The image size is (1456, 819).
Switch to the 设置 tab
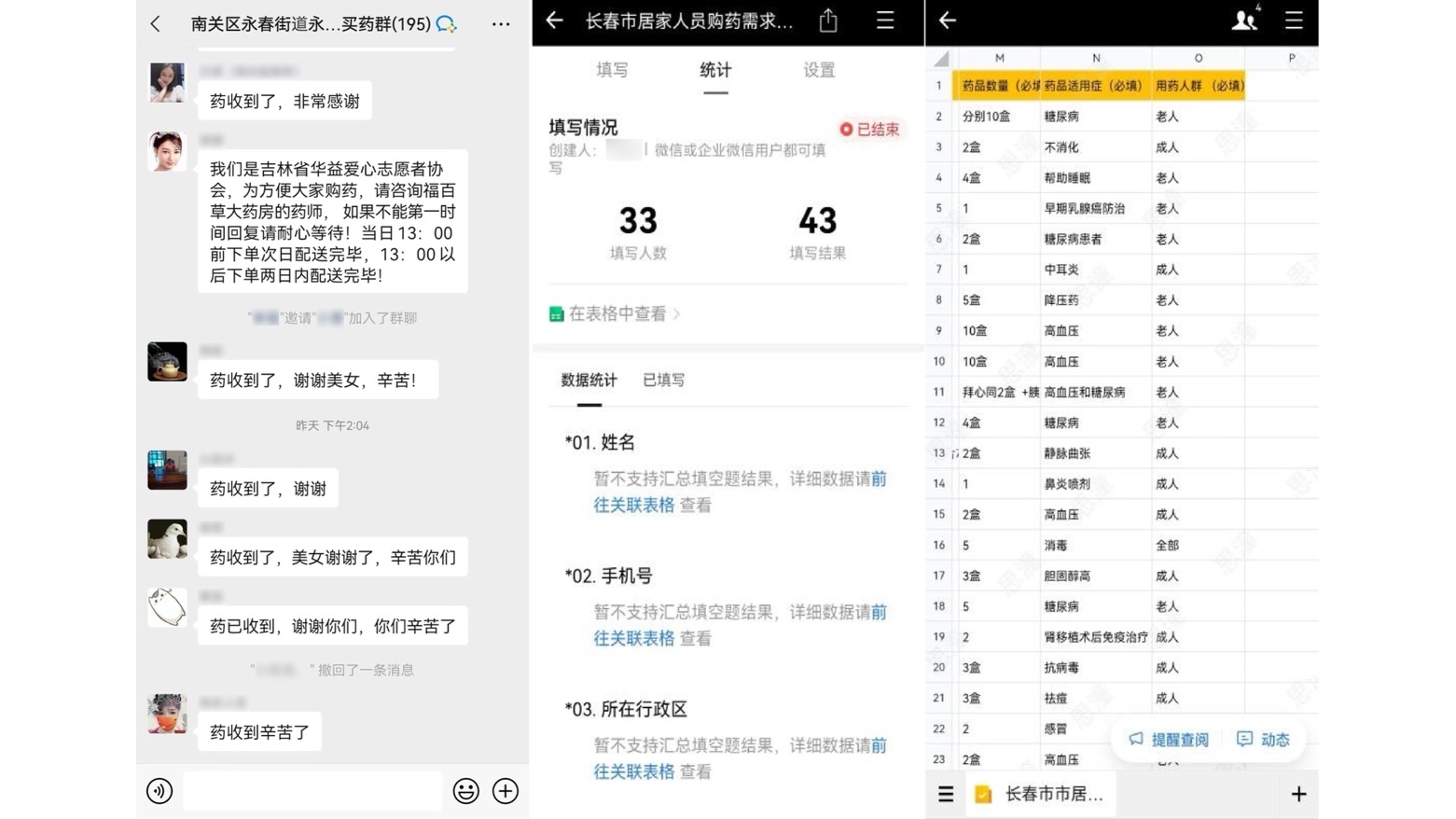[819, 70]
